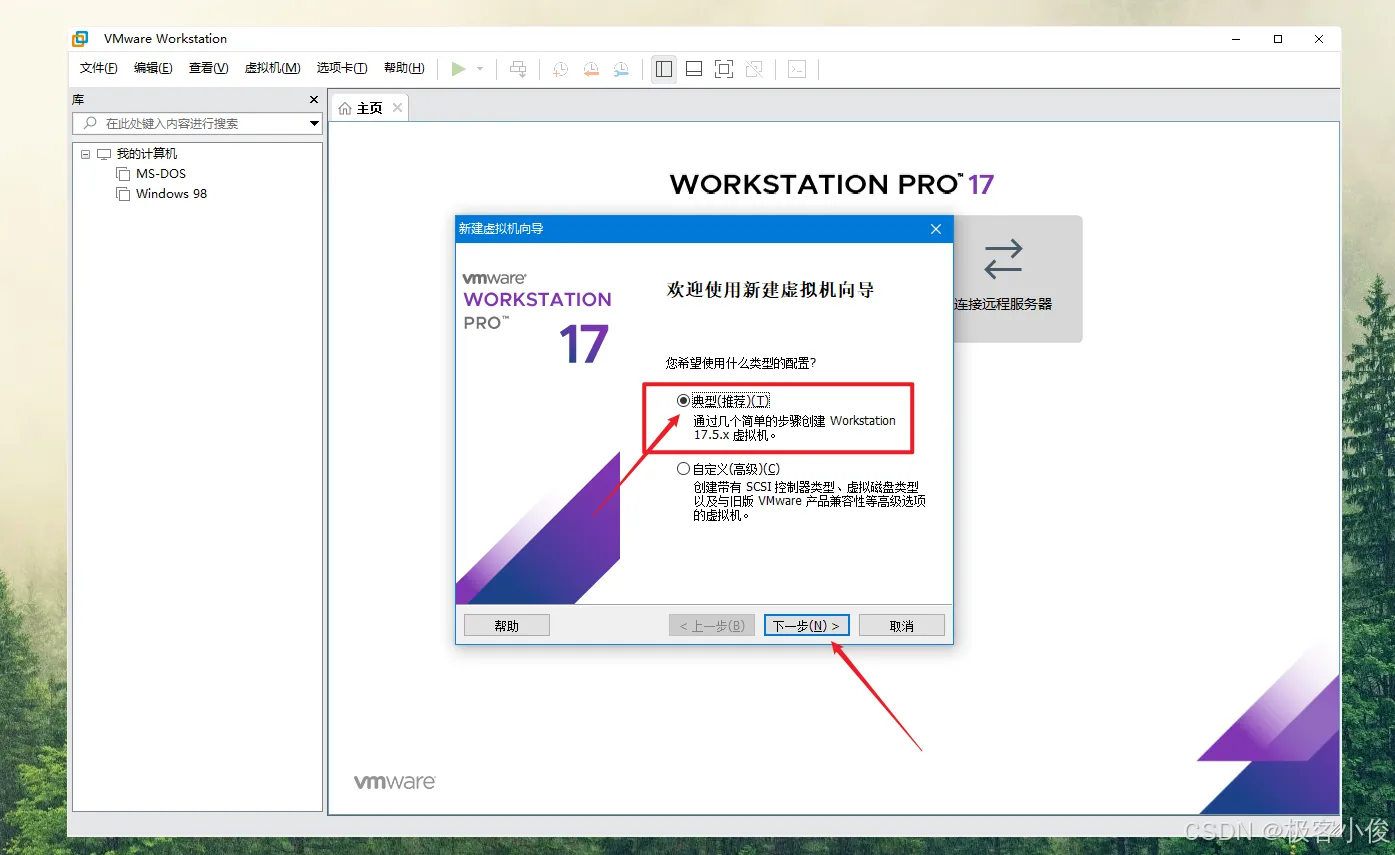Minimize the VMware Workstation window
This screenshot has width=1395, height=855.
tap(1236, 39)
